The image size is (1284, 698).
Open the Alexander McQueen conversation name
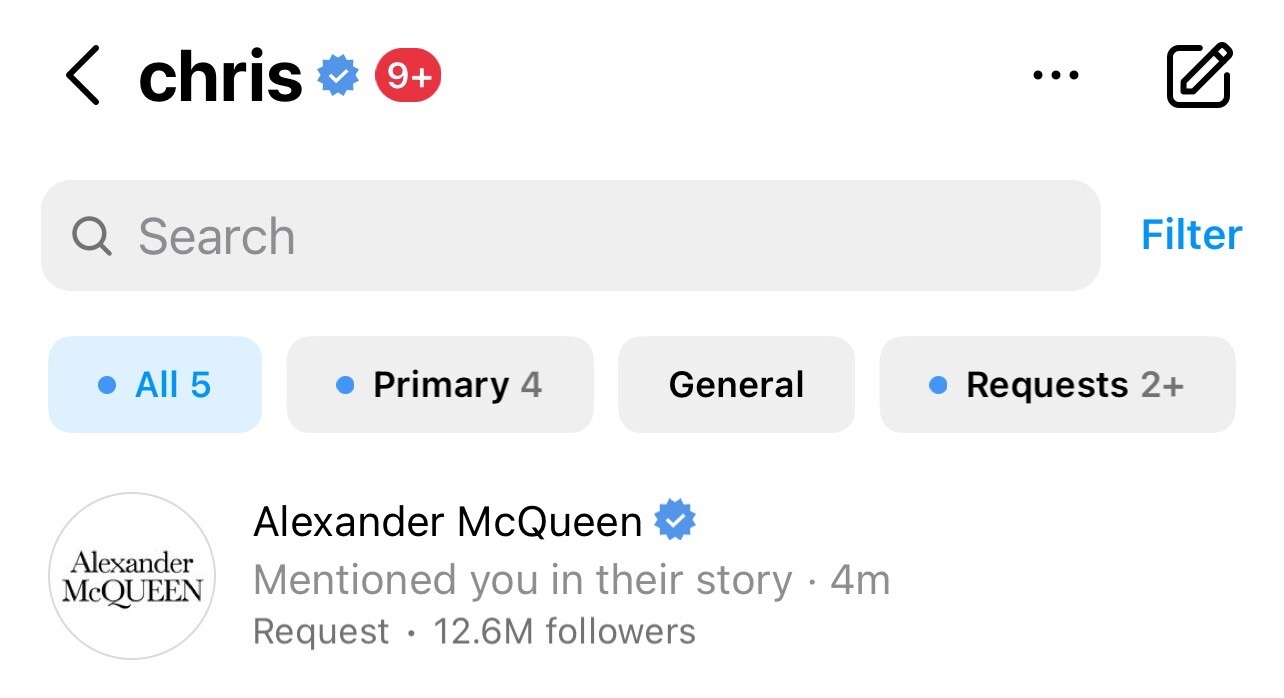tap(447, 521)
